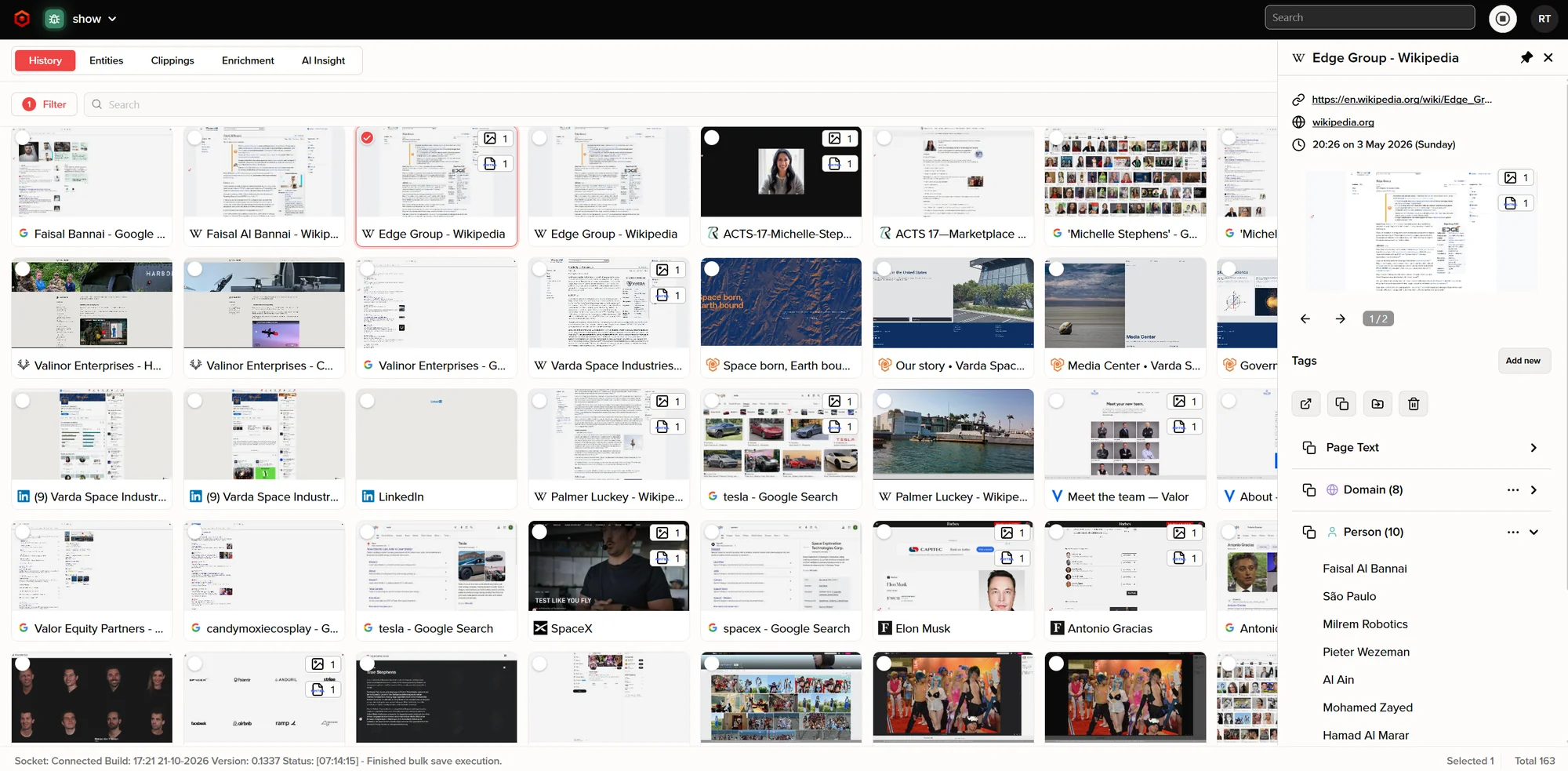Click document count badge in detail panel preview
Image resolution: width=1568 pixels, height=771 pixels.
coord(1516,203)
